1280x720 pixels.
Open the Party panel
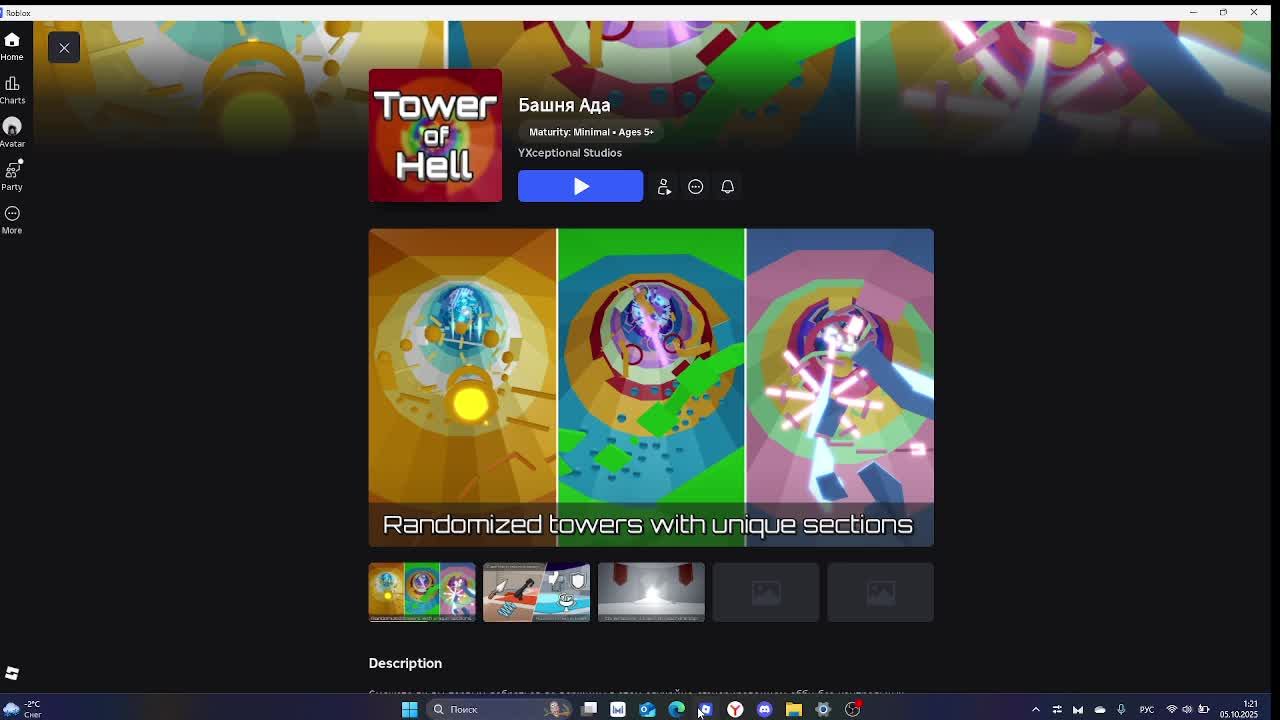(12, 176)
